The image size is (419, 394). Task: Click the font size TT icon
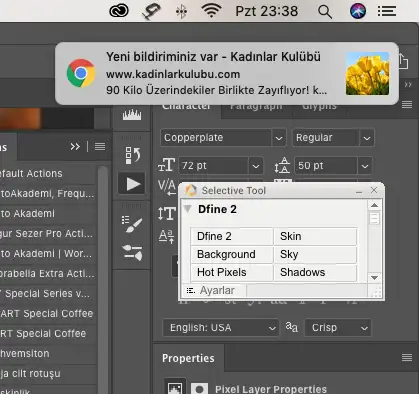click(166, 165)
